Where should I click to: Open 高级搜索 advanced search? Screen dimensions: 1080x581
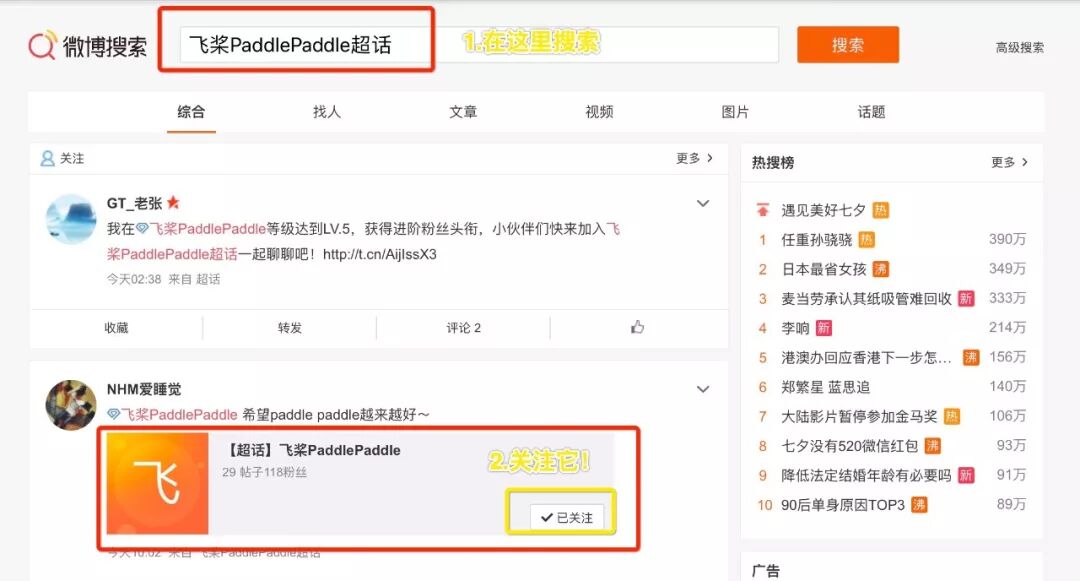[x=1019, y=47]
